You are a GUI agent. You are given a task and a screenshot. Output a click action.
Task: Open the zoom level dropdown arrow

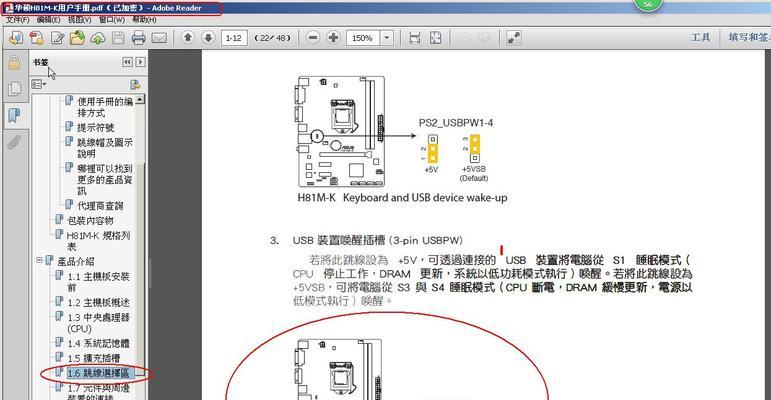coord(387,38)
